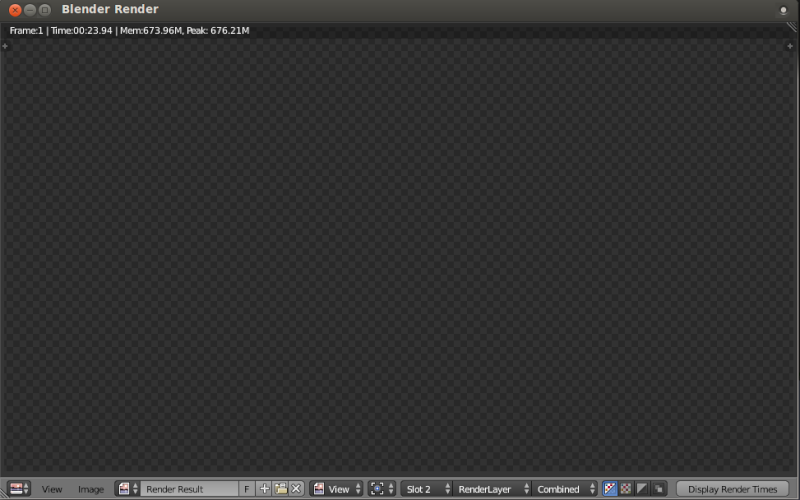Click the area split corner at bottom left

pyautogui.click(x=4, y=494)
